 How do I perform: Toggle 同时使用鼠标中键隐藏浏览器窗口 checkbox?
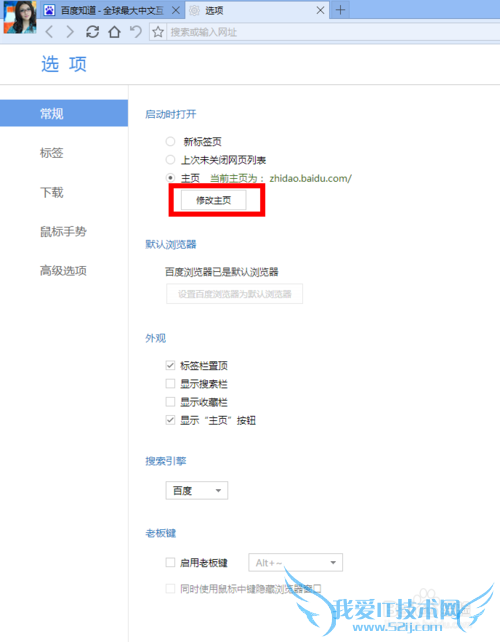[170, 589]
